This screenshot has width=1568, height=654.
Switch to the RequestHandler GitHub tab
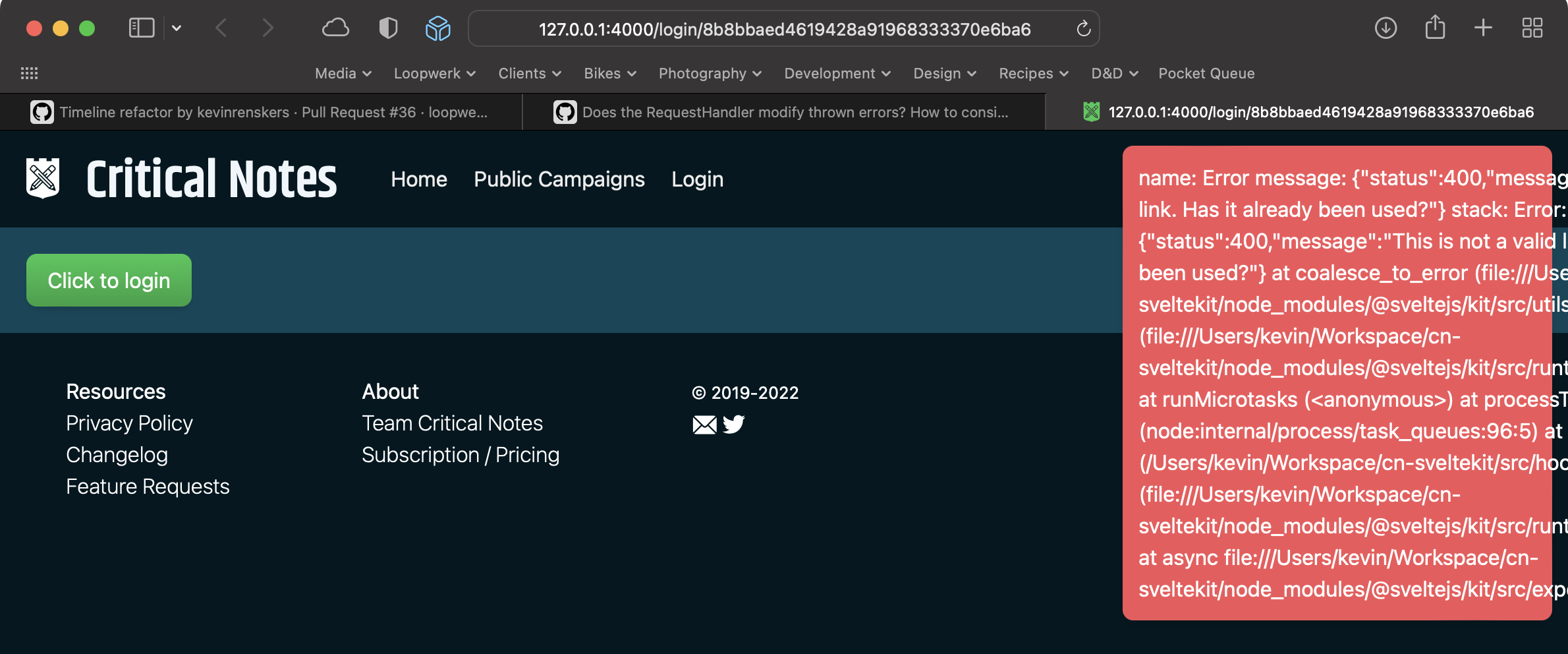tap(783, 112)
